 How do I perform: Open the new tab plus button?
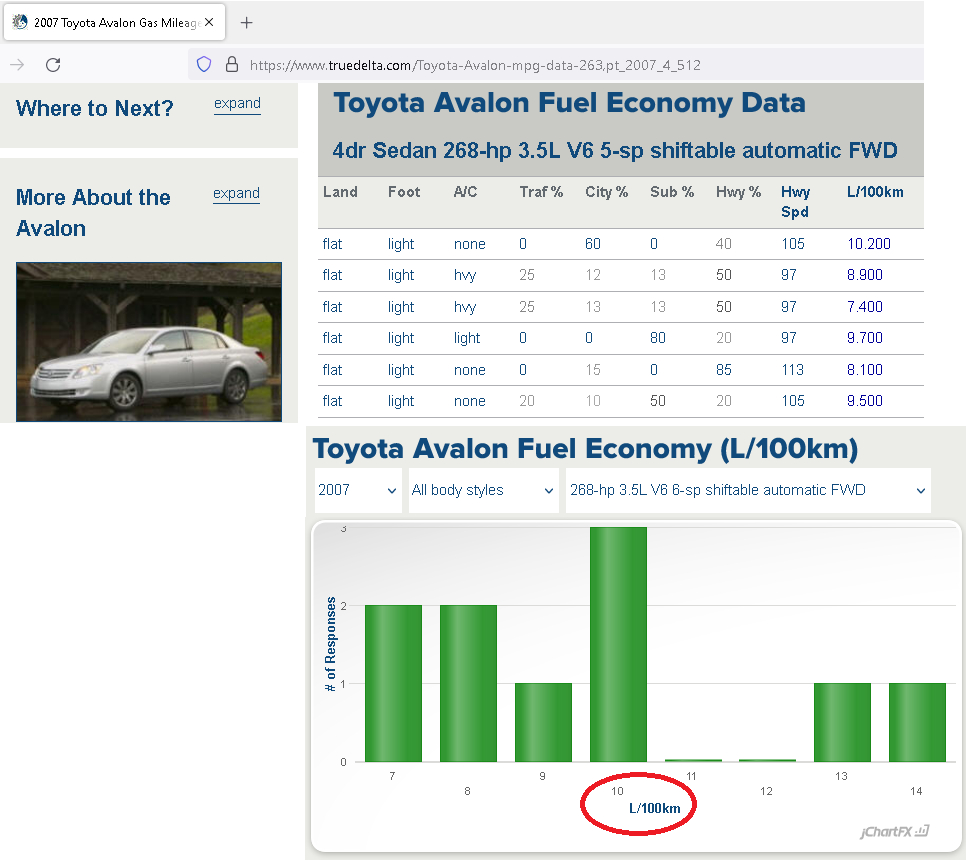(246, 23)
